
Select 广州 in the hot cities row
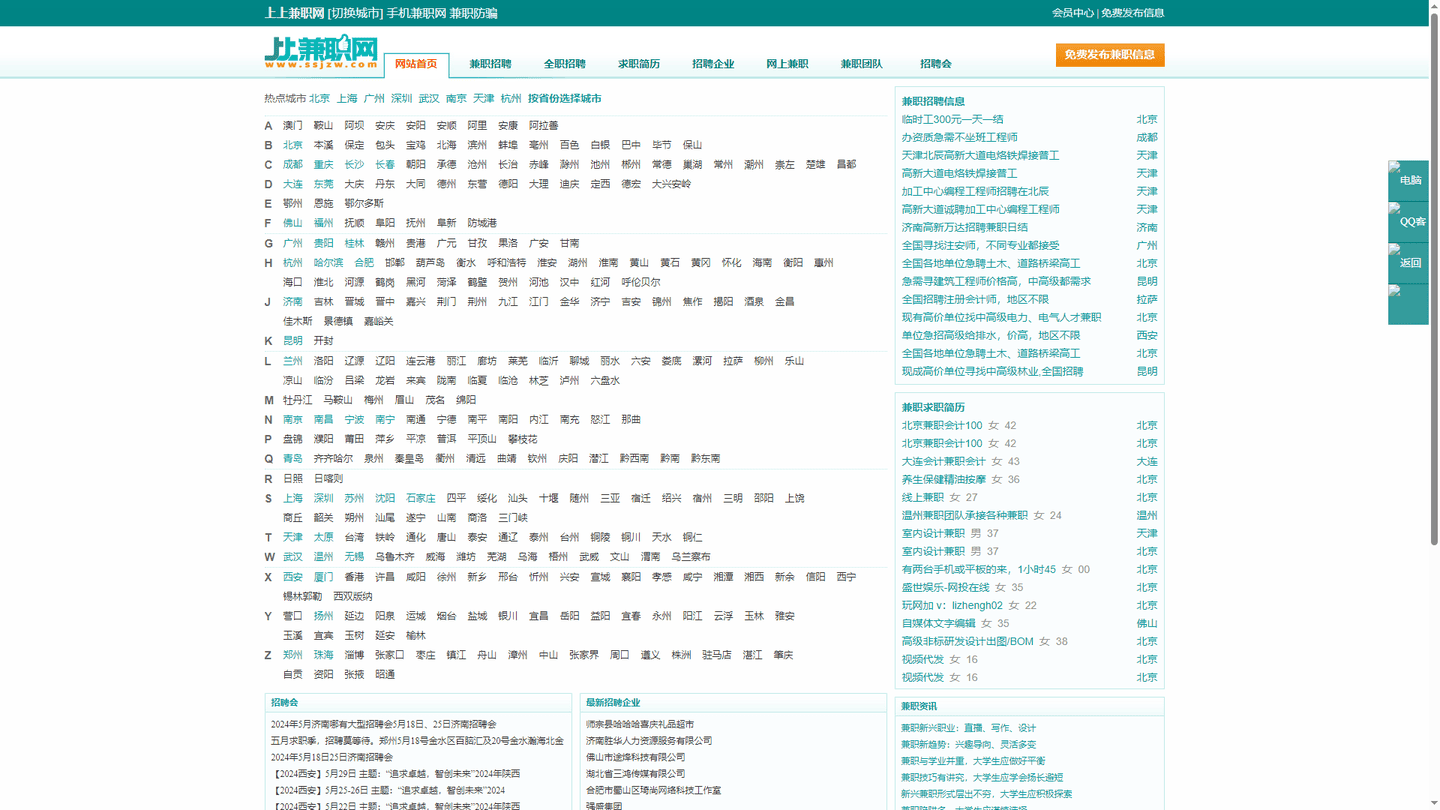(x=374, y=99)
